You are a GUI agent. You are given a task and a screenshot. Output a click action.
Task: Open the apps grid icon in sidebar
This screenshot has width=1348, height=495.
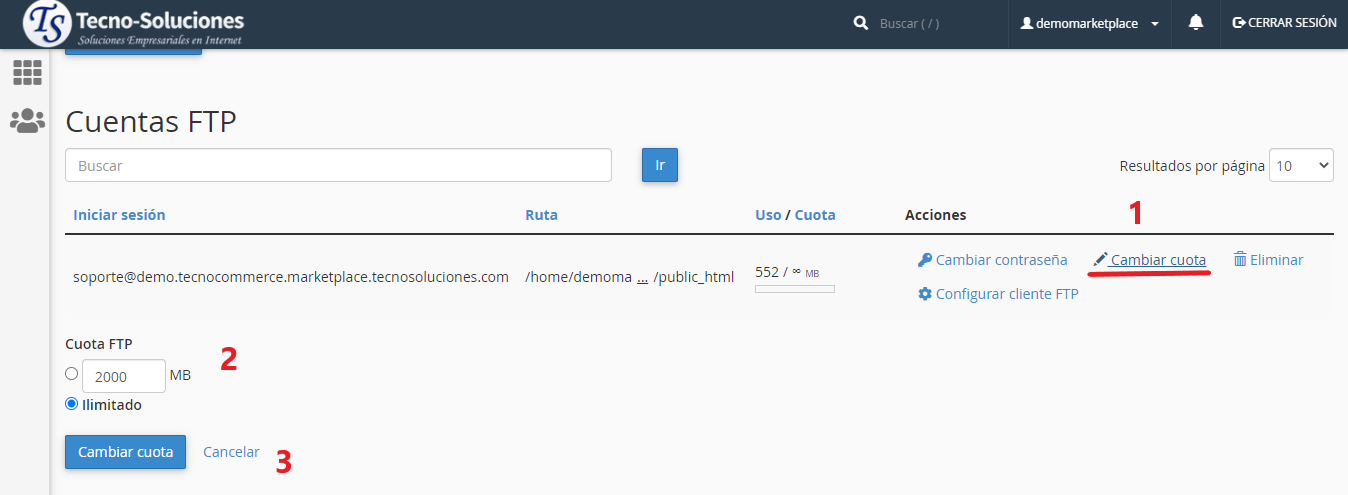pos(27,72)
